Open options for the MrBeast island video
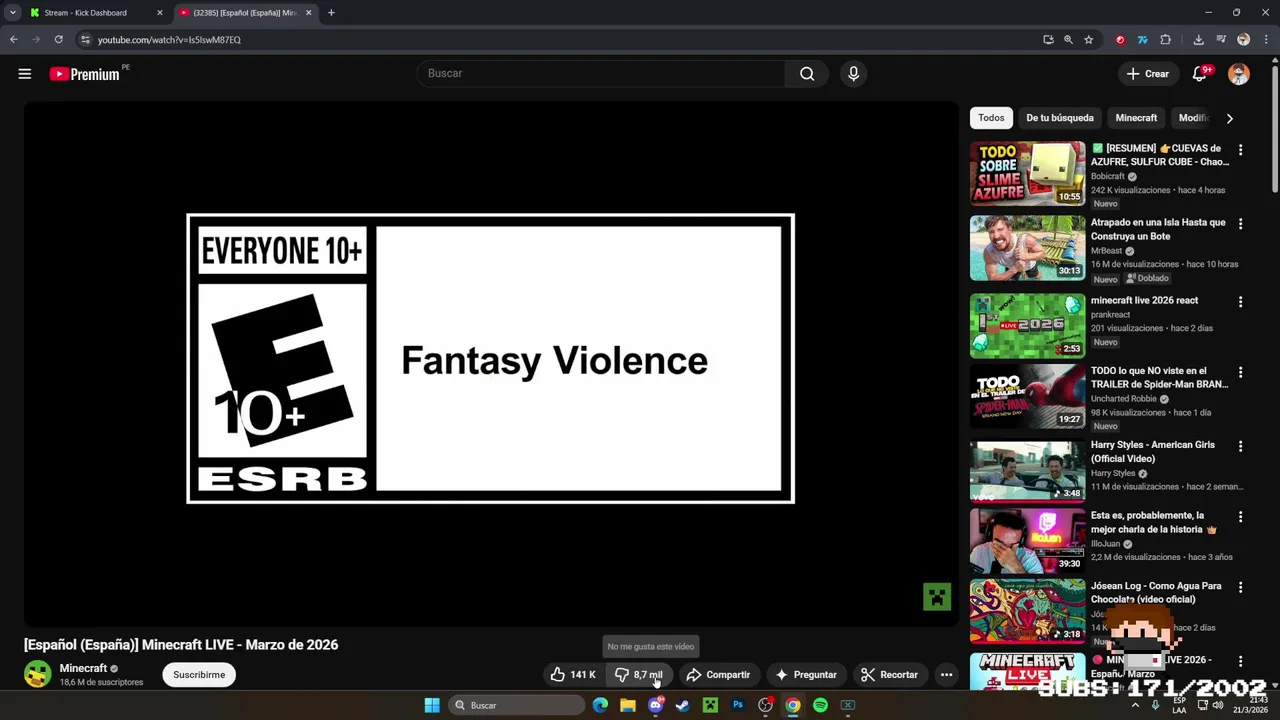 (x=1241, y=224)
